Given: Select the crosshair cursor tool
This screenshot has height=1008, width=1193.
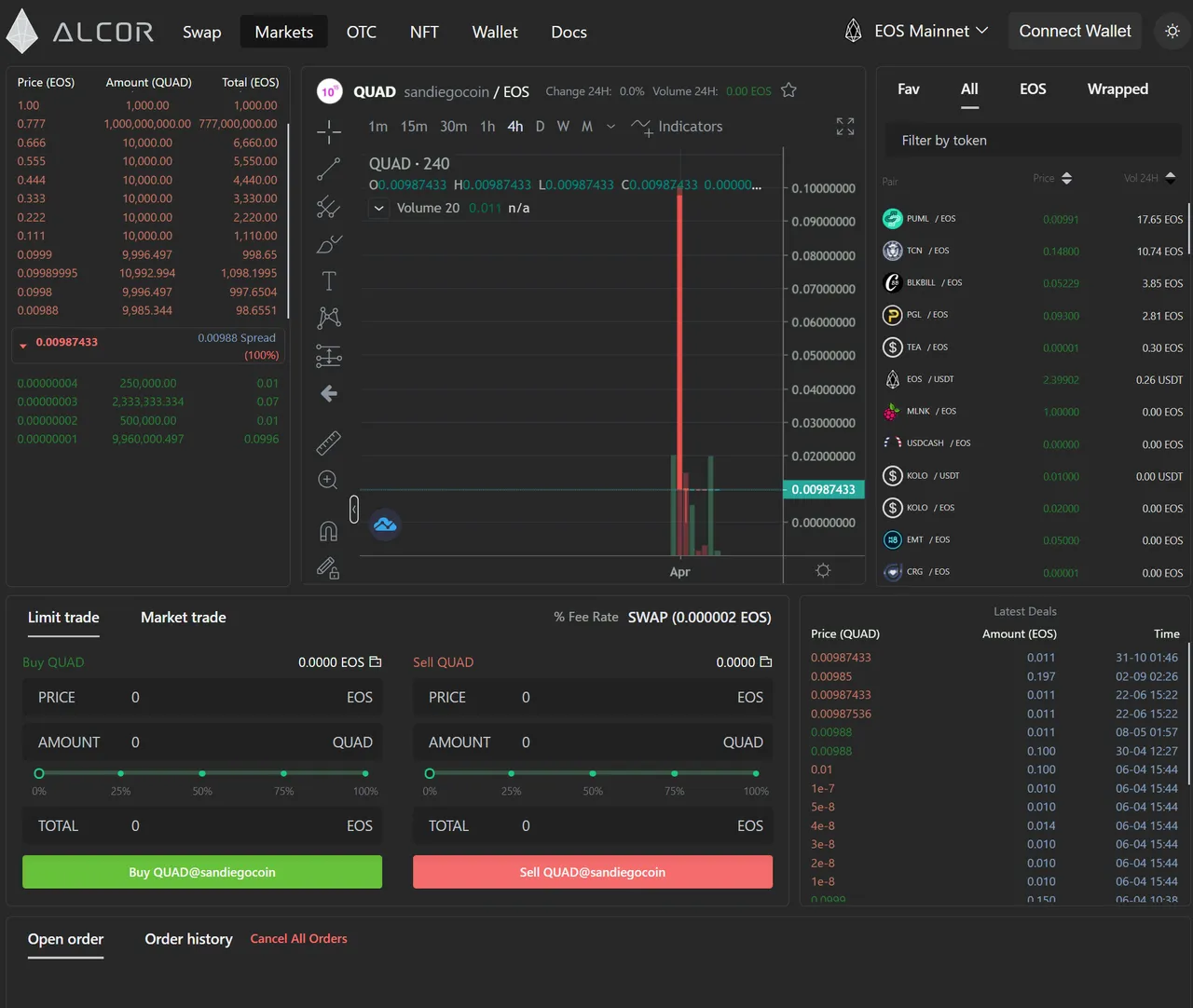Looking at the screenshot, I should click(x=329, y=132).
